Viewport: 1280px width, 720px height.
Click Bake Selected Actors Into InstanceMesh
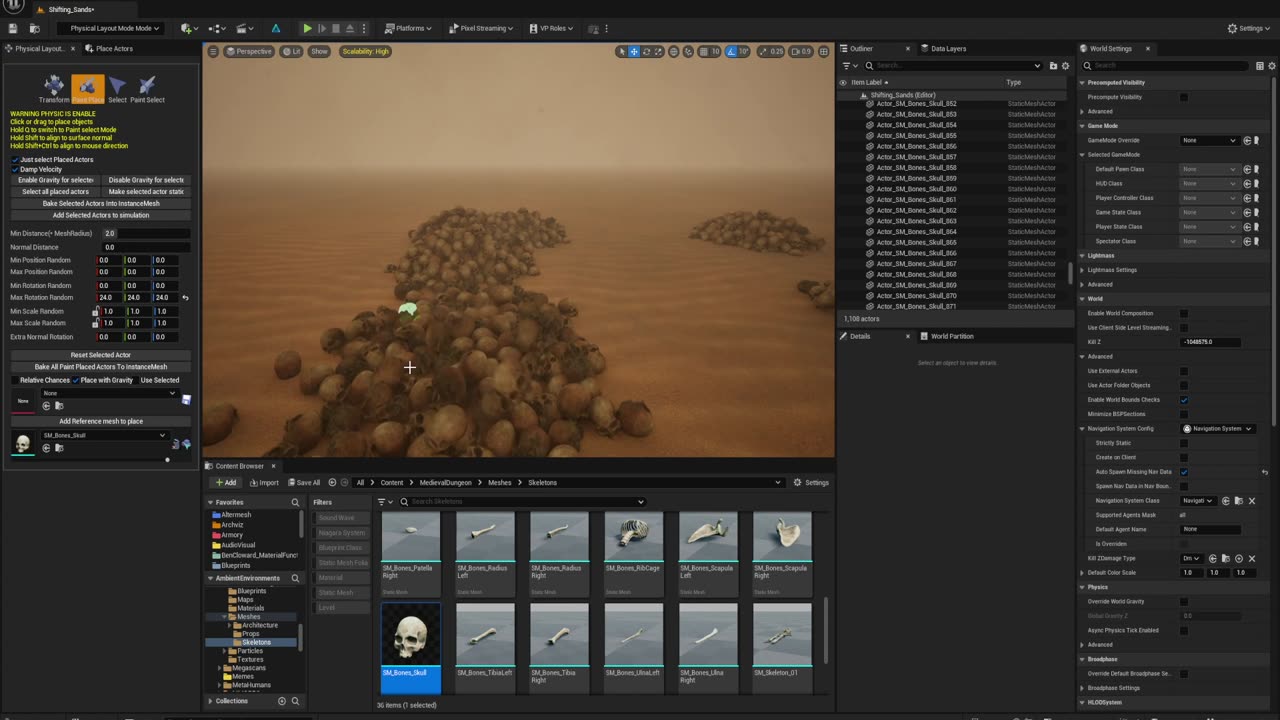(101, 204)
